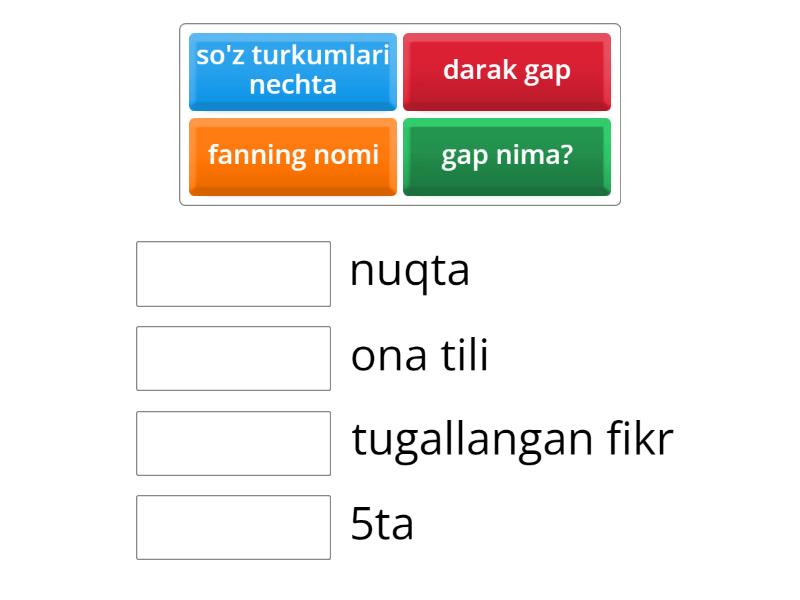Viewport: 800px width, 600px height.
Task: Click the word "nomi" on the orange tile
Action: [350, 155]
